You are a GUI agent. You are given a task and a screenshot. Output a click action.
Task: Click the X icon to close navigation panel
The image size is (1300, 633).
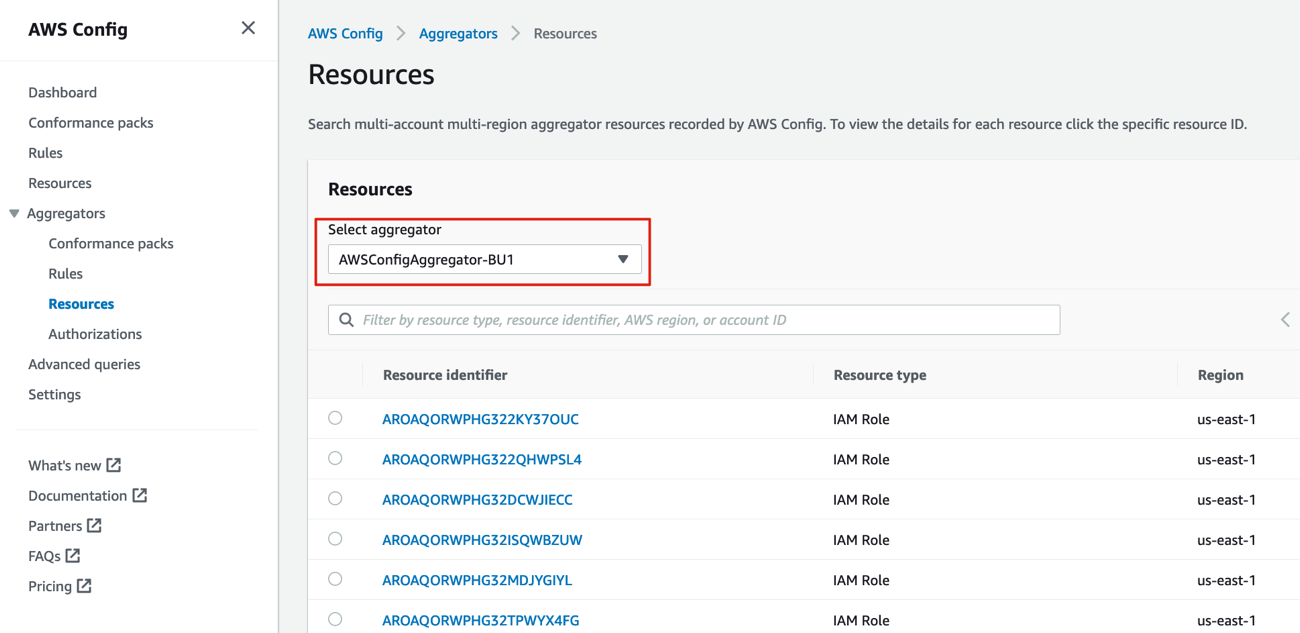click(x=247, y=28)
